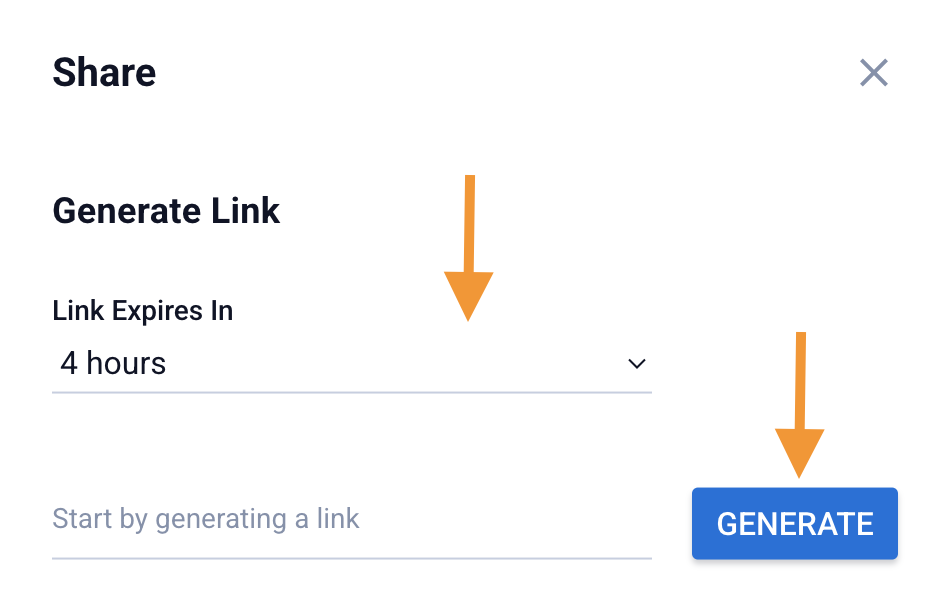The width and height of the screenshot is (952, 612).
Task: Change the expiration from 4 hours
Action: tap(351, 364)
